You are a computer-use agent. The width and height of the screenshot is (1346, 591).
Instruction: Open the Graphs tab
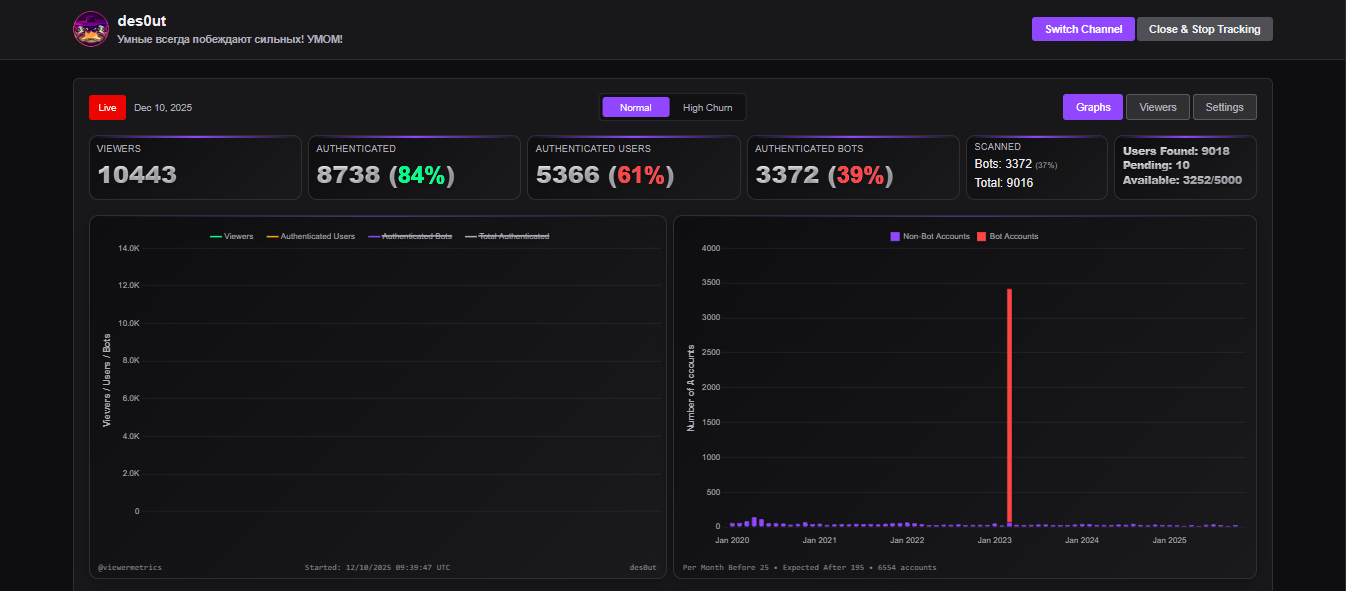1093,107
